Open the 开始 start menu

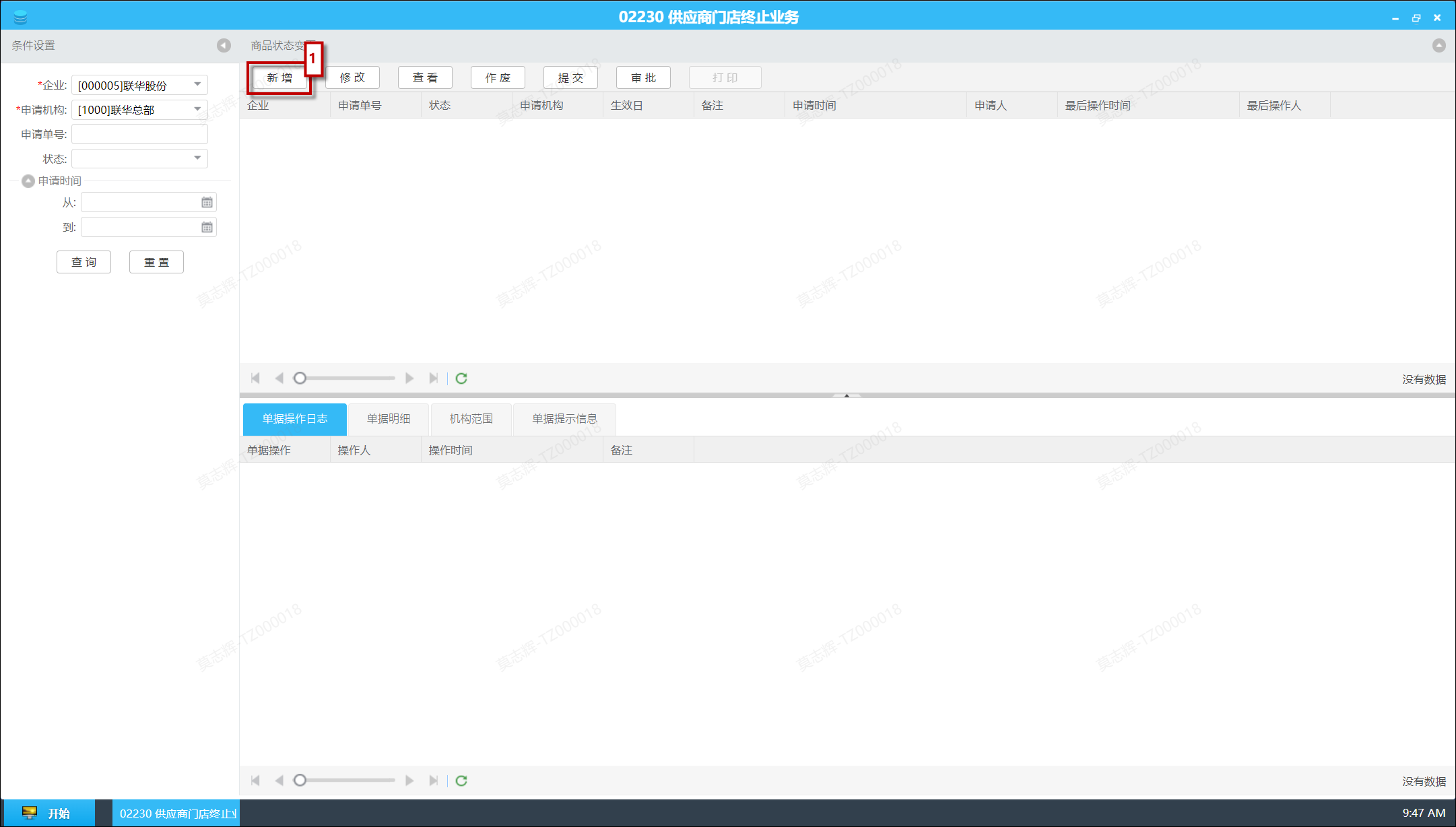[48, 813]
